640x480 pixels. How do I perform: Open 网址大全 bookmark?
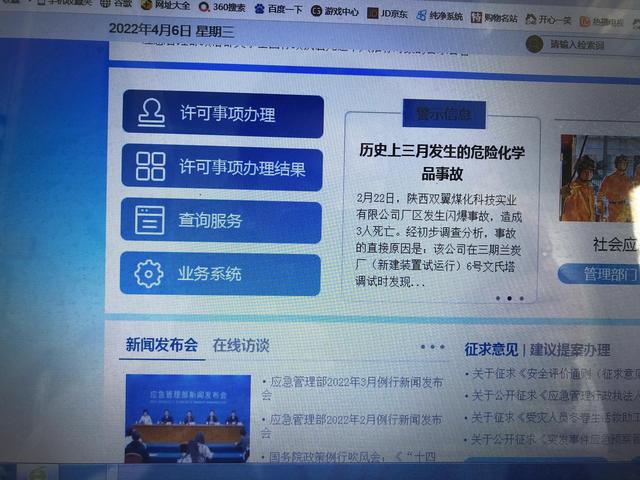pyautogui.click(x=166, y=5)
